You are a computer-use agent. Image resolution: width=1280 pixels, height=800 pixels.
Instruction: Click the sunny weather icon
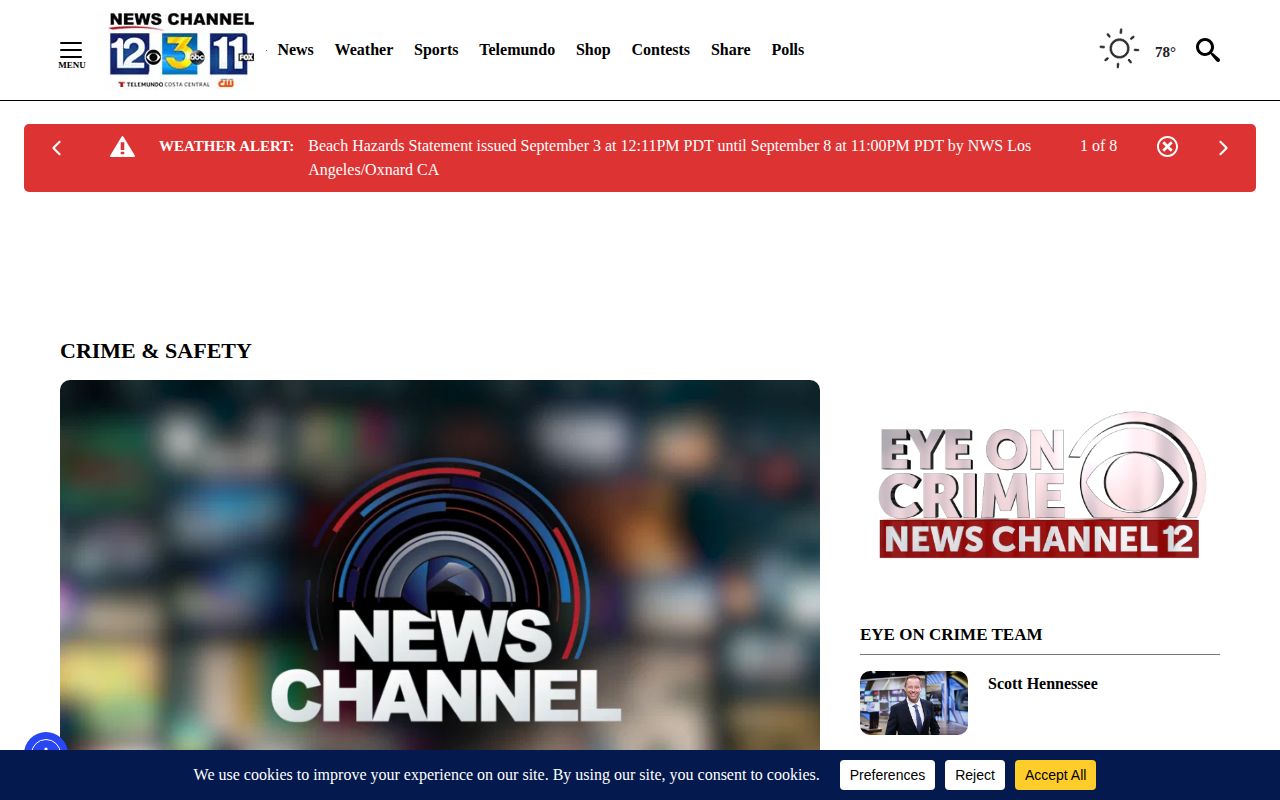pyautogui.click(x=1119, y=49)
